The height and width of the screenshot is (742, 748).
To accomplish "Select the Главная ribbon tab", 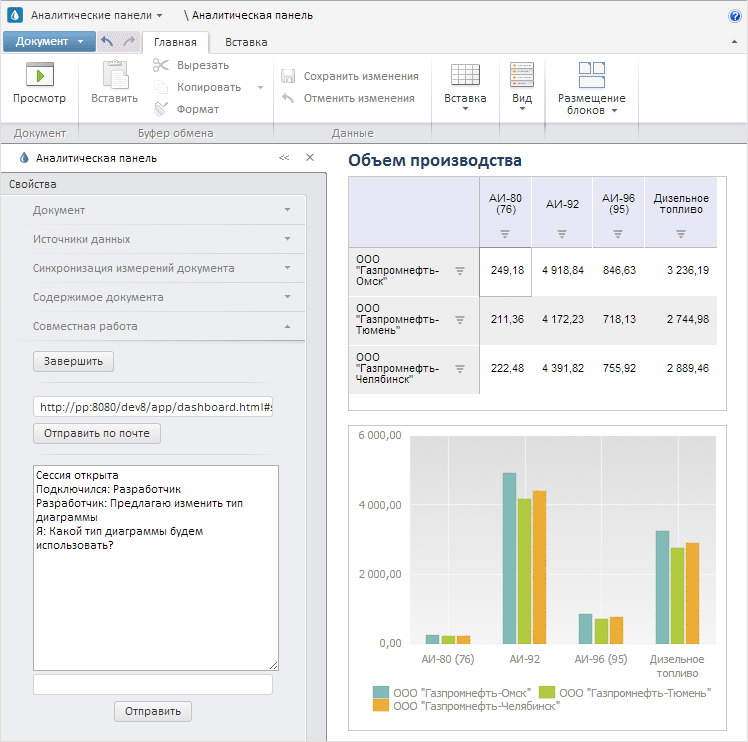I will tap(175, 42).
